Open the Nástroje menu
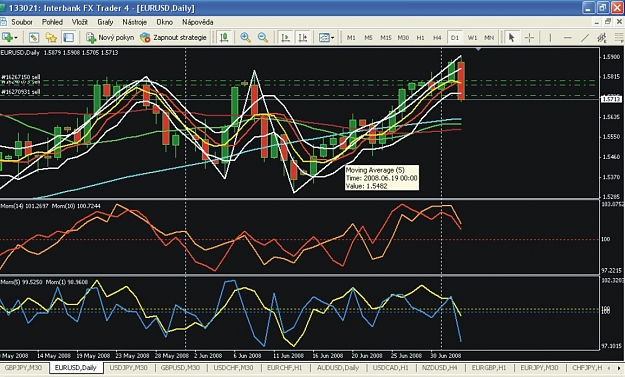The width and height of the screenshot is (625, 377). [x=134, y=22]
